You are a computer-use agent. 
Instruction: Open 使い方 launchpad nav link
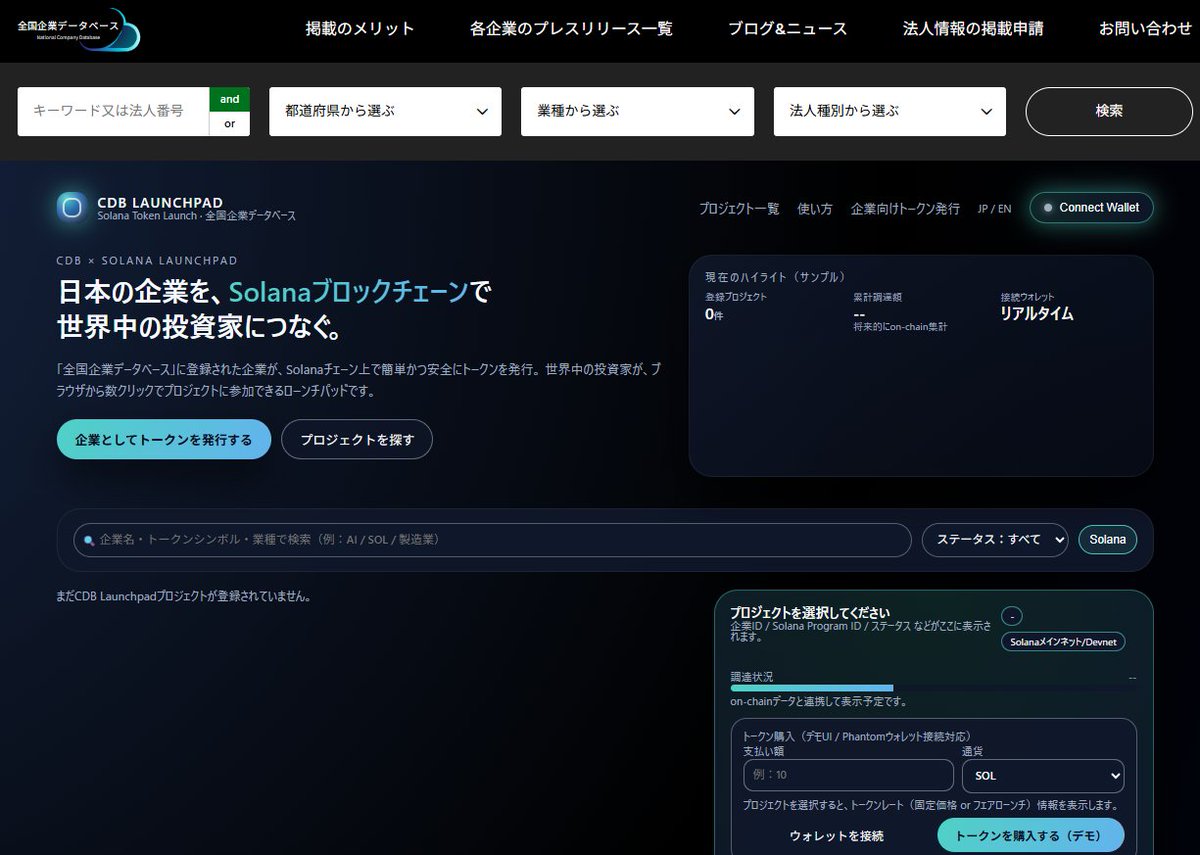pyautogui.click(x=815, y=208)
